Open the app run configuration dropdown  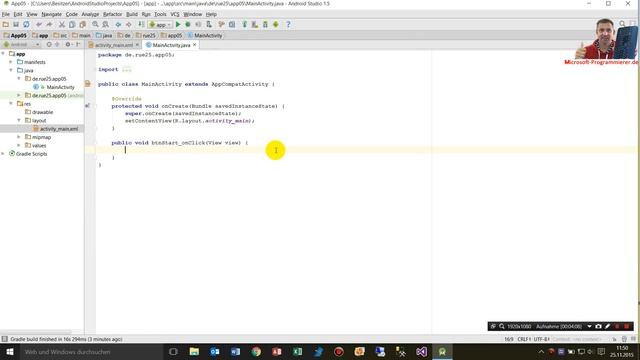pos(160,24)
